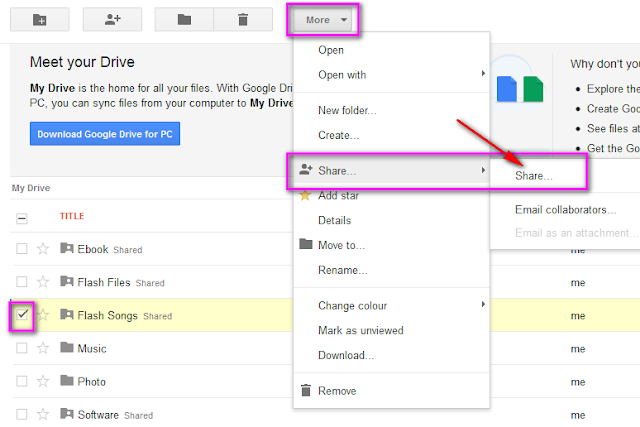Check the Photo row checkbox
Viewport: 640px width, 427px height.
coord(22,381)
